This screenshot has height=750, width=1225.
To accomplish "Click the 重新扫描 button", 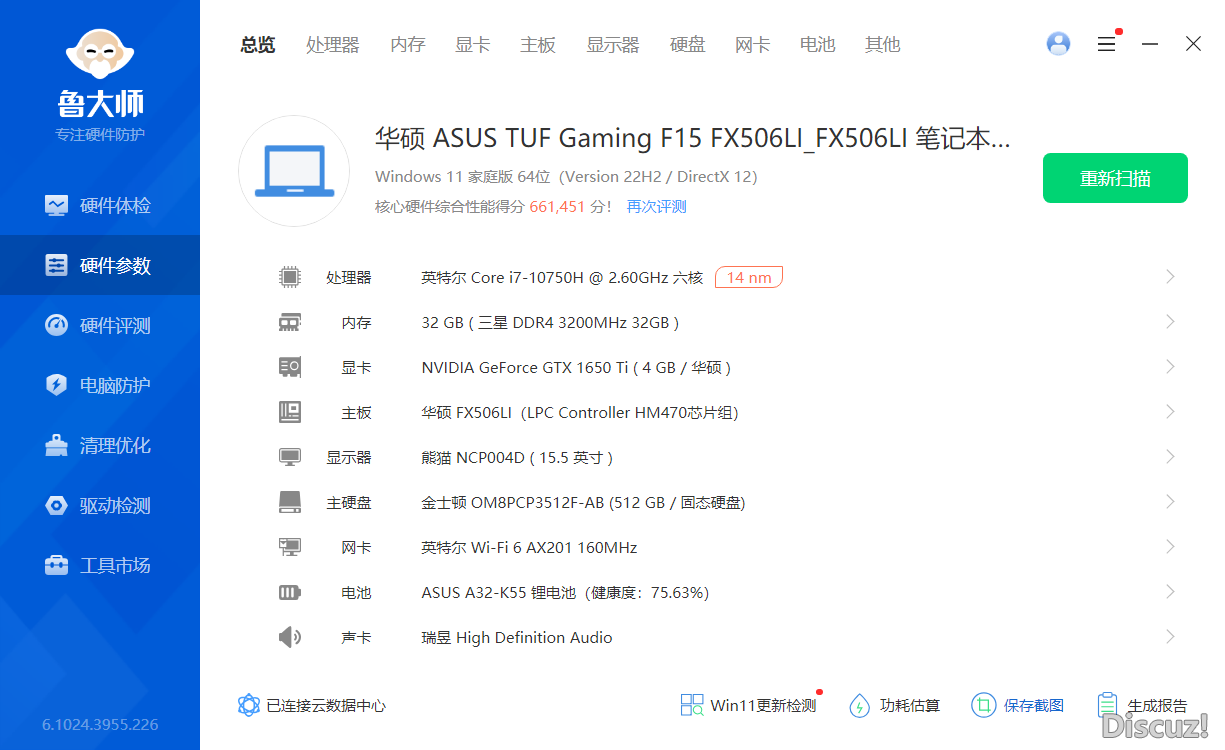I will (x=1115, y=178).
